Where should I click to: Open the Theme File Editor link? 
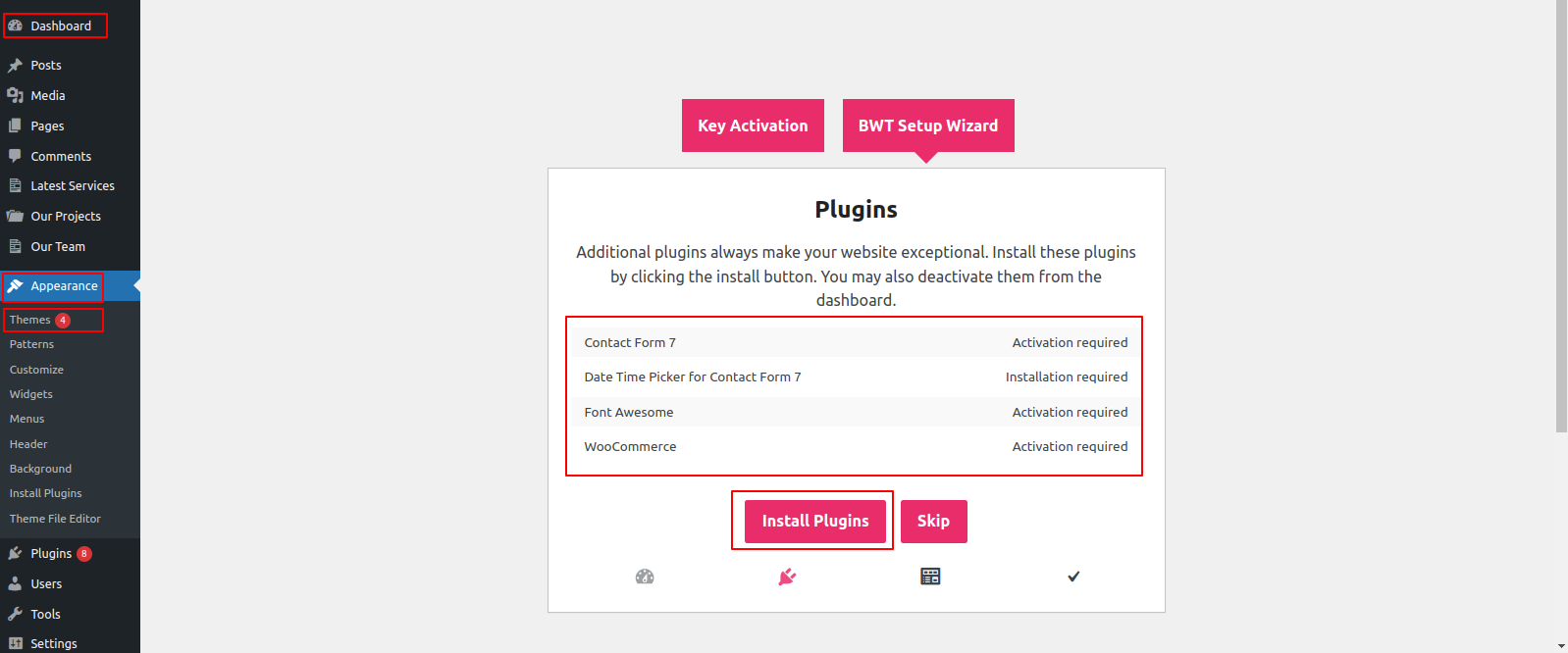pos(55,519)
